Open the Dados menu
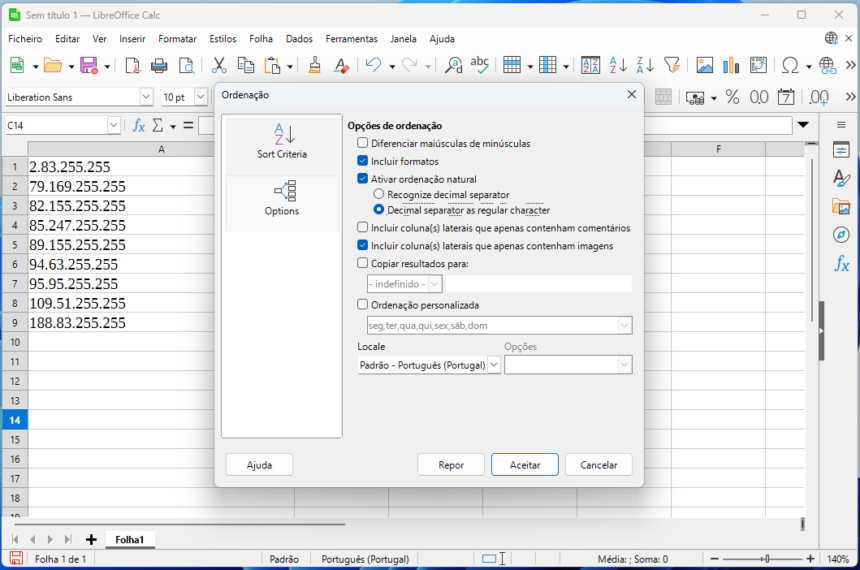The width and height of the screenshot is (860, 570). pos(299,39)
